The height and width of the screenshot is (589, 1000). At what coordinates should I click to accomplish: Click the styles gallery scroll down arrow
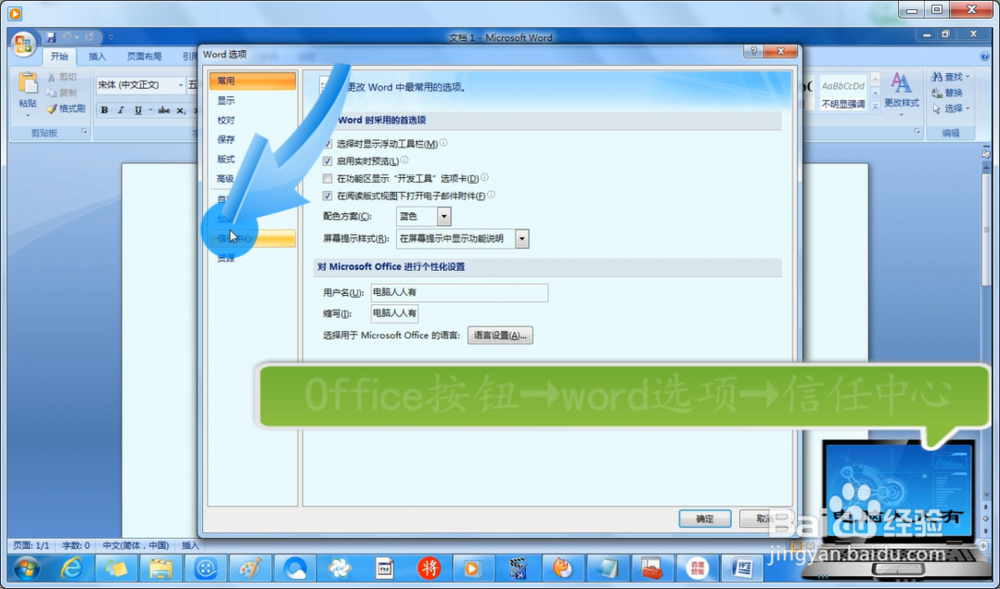pos(875,94)
